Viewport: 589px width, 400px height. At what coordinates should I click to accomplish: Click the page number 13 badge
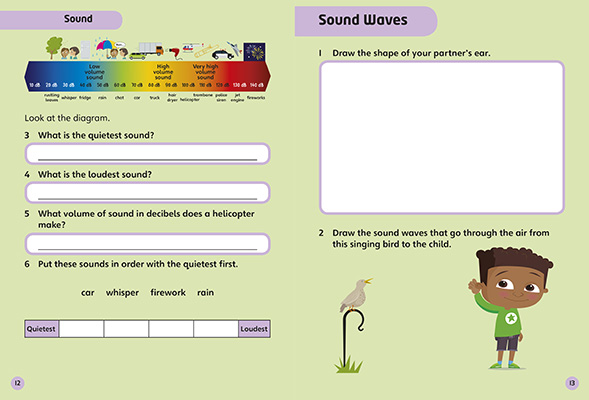tap(572, 383)
